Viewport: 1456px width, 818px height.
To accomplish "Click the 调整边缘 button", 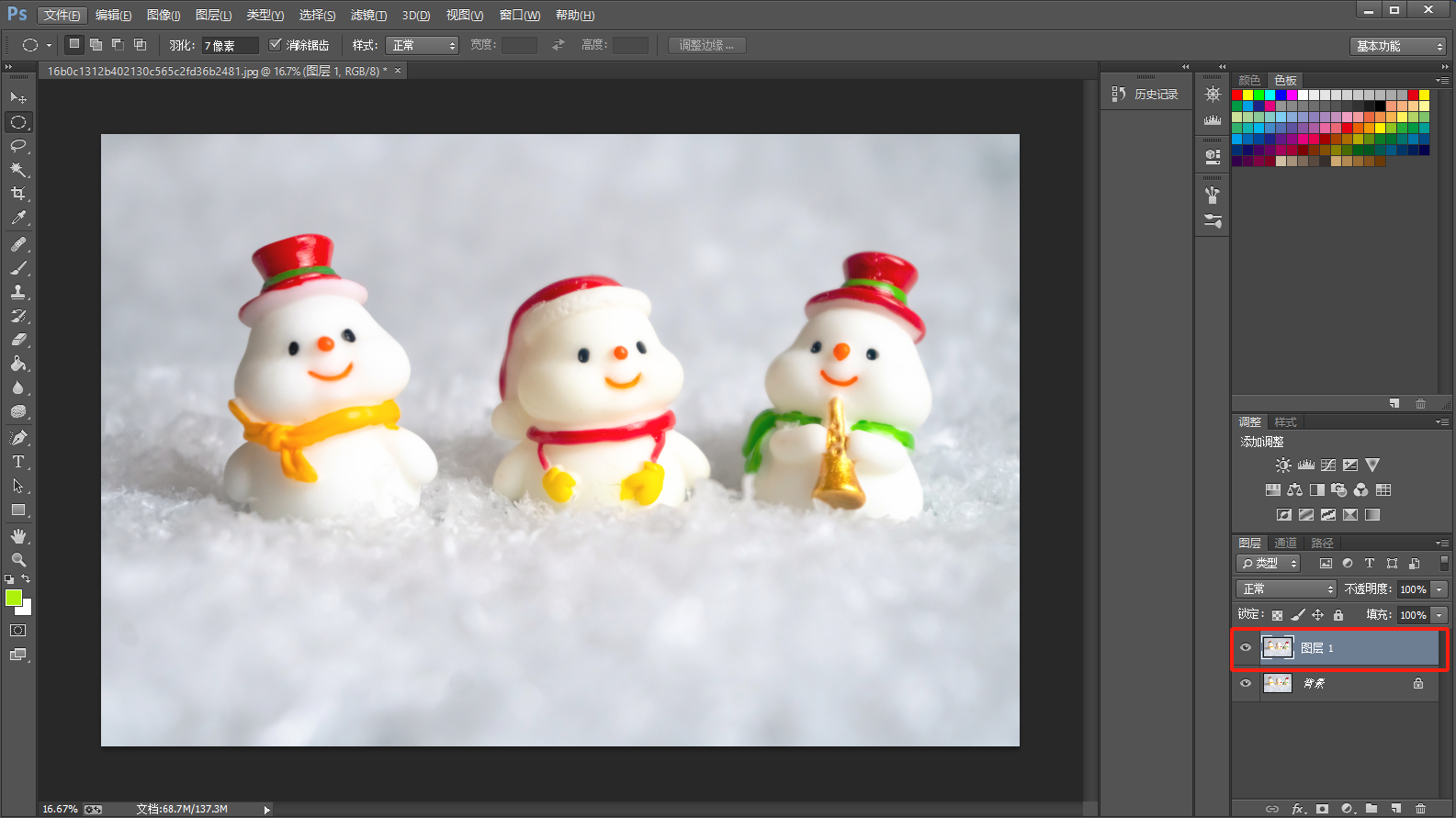I will [x=706, y=45].
